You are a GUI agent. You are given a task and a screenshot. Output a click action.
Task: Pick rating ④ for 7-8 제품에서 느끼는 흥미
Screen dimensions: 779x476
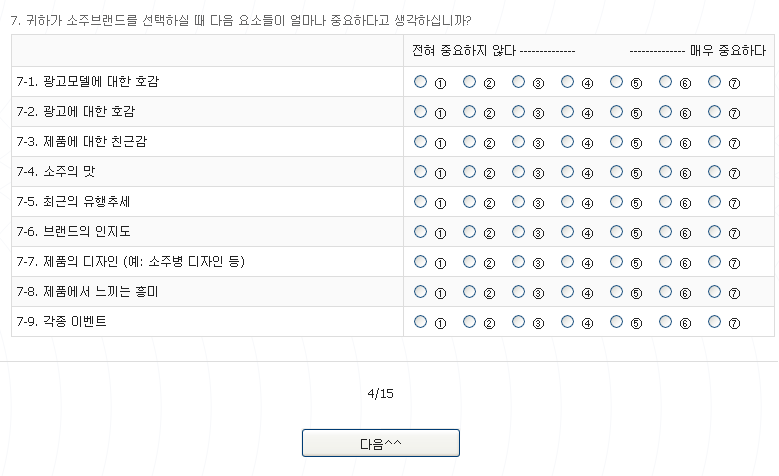567,292
